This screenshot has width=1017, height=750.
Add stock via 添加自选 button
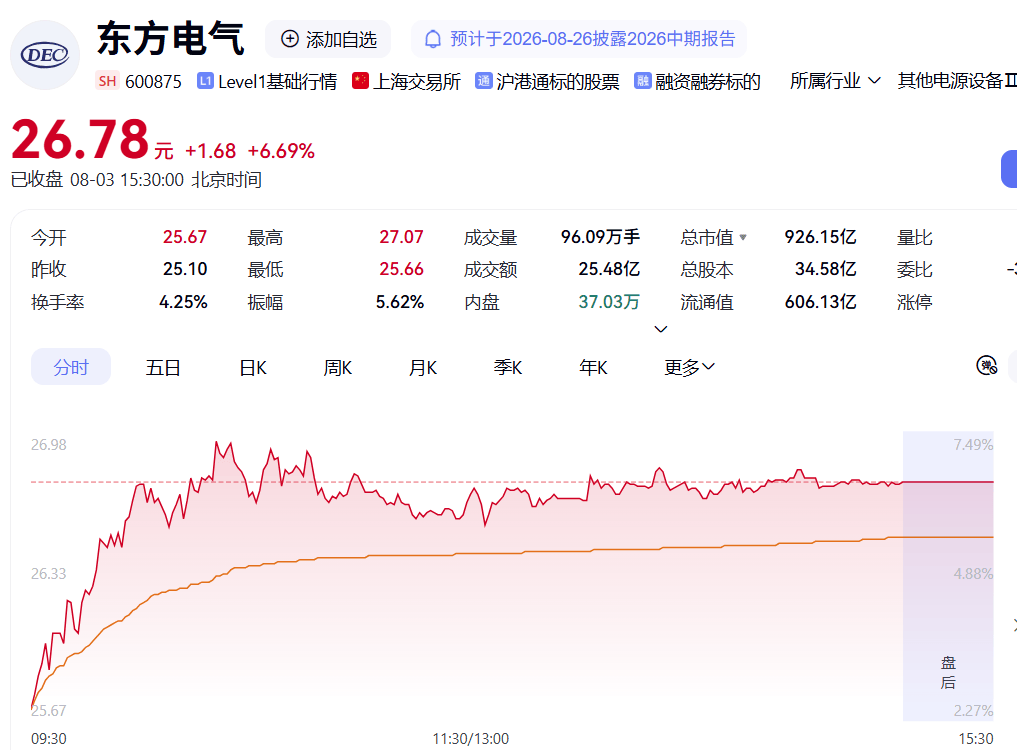tap(328, 39)
